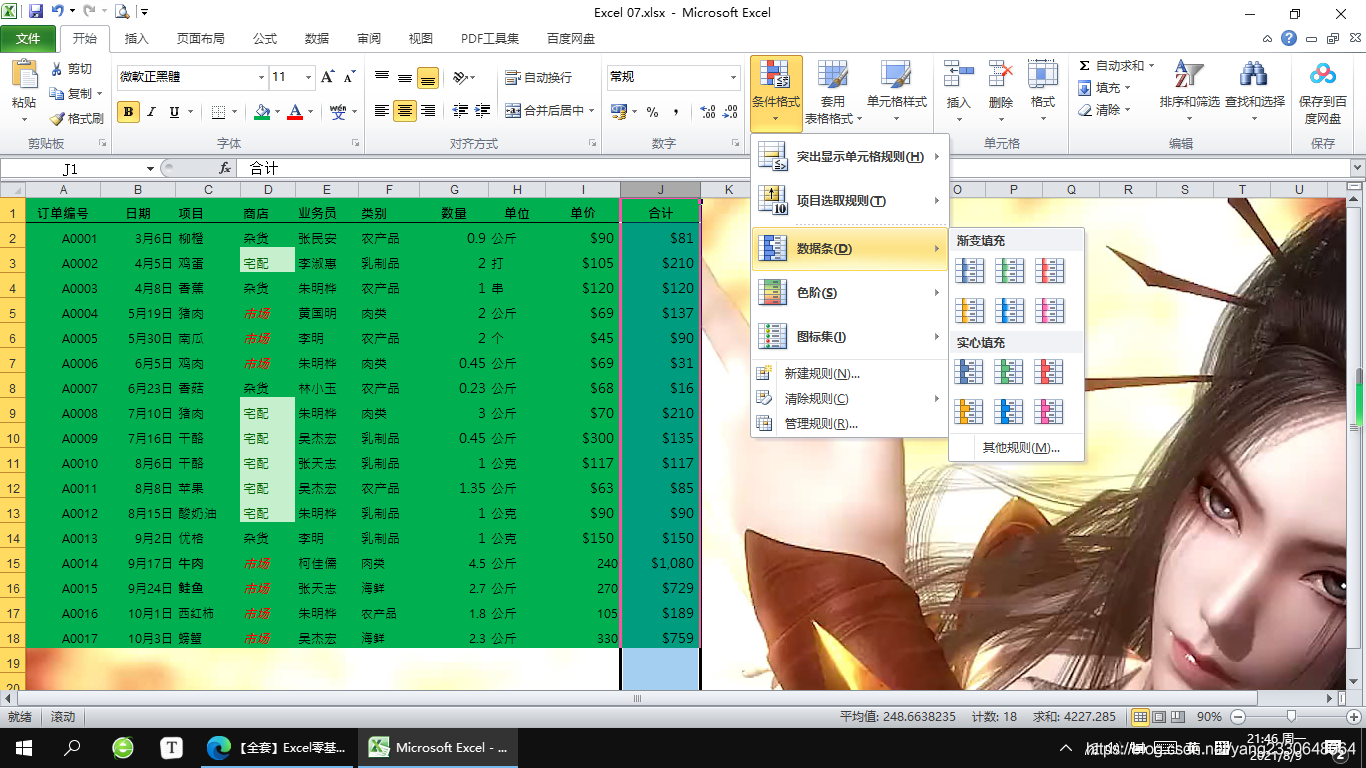Switch to the Formulas (公式) tab
The height and width of the screenshot is (768, 1366).
click(x=265, y=38)
